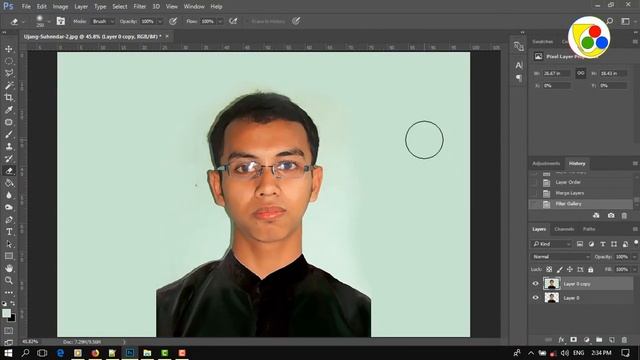Select the Lasso tool
This screenshot has width=640, height=360.
click(x=9, y=73)
